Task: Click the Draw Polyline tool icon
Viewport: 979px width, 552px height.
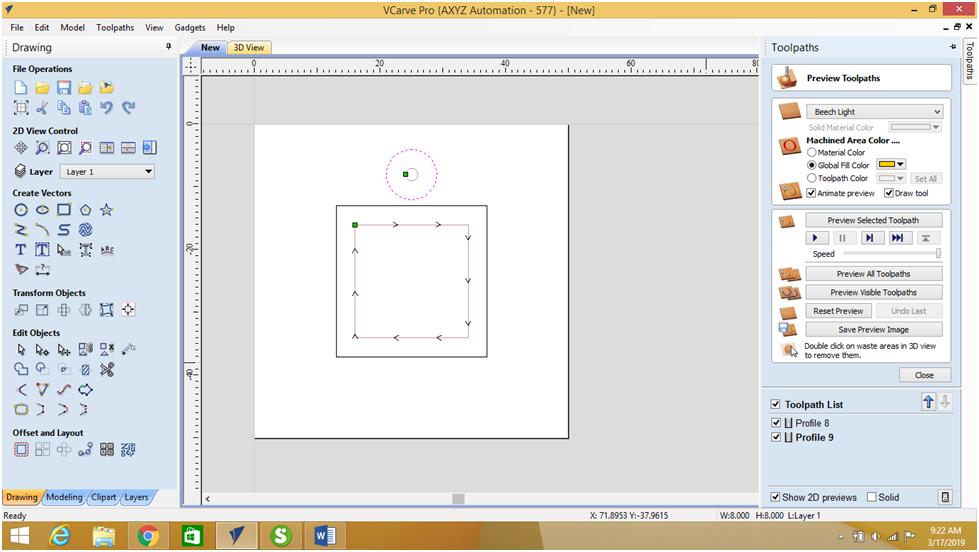Action: click(21, 230)
